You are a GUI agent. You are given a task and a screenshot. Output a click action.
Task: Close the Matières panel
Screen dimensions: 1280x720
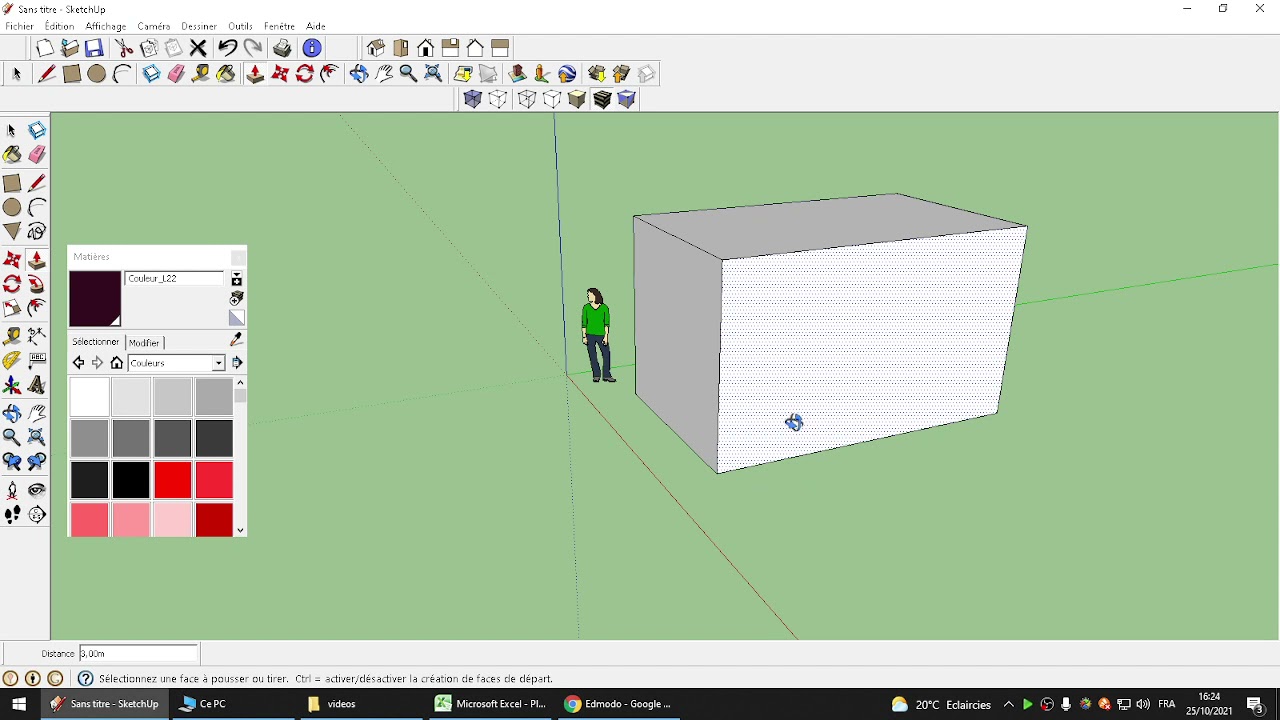pyautogui.click(x=237, y=257)
